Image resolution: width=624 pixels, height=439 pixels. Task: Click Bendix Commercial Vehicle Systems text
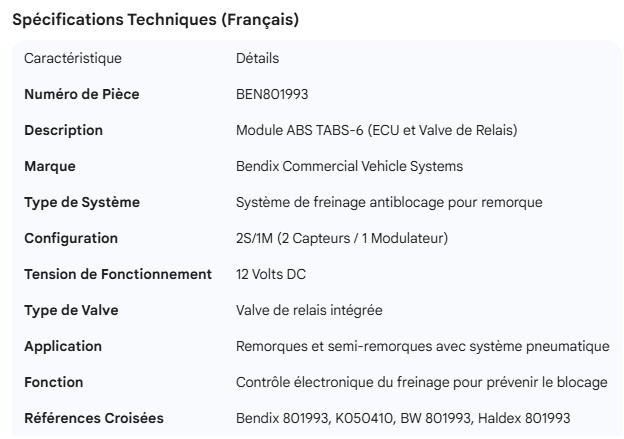(349, 166)
